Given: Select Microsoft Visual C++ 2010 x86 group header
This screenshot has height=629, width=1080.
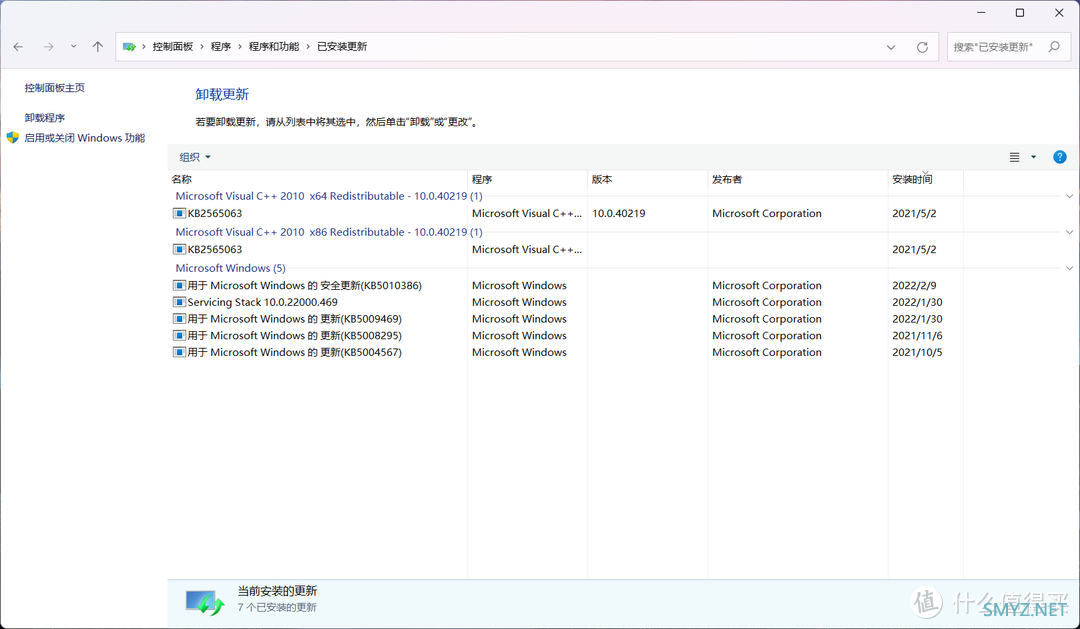Looking at the screenshot, I should point(329,232).
